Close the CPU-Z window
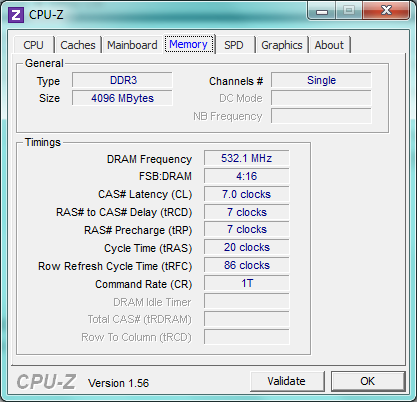Viewport: 417px width, 402px height. tap(386, 11)
